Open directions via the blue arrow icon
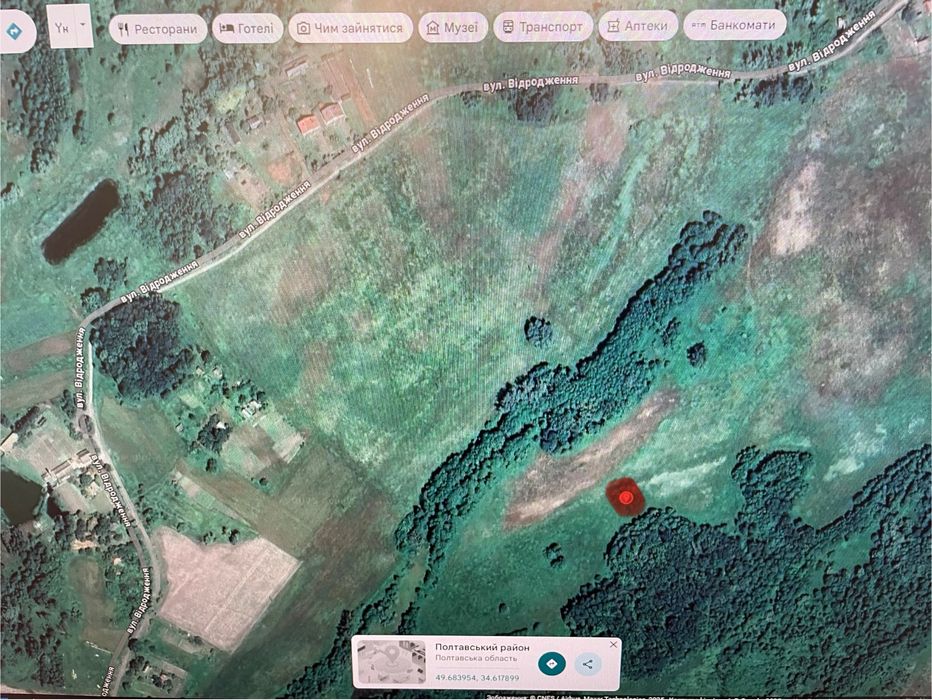The height and width of the screenshot is (700, 932). [13, 30]
